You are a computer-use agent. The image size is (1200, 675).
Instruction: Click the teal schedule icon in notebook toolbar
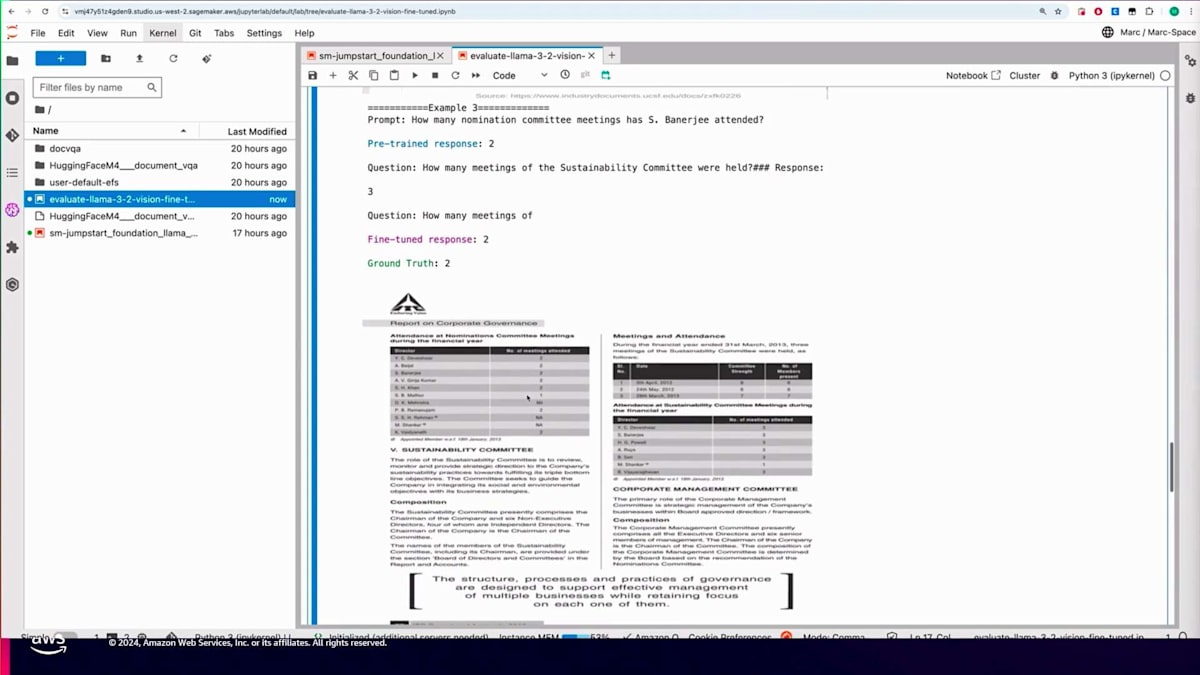click(606, 75)
